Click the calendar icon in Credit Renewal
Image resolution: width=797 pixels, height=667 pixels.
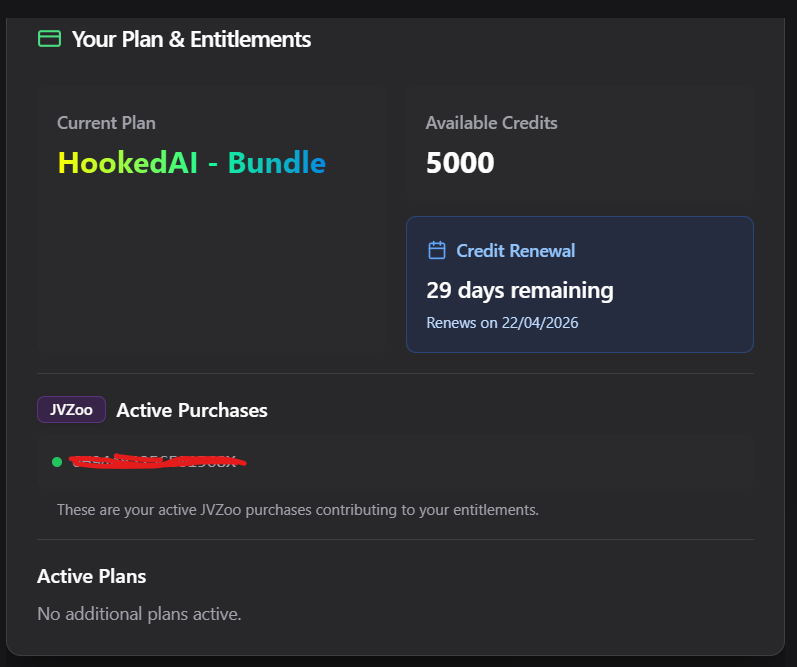(436, 250)
